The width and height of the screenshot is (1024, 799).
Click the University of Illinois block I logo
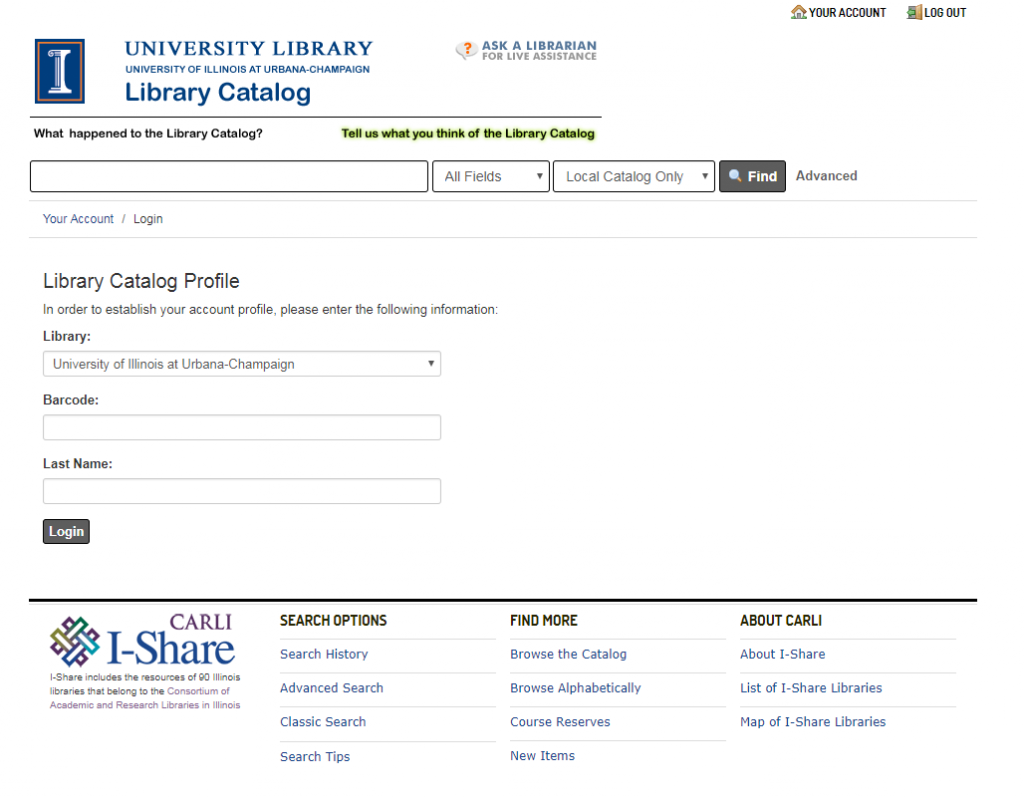tap(60, 72)
